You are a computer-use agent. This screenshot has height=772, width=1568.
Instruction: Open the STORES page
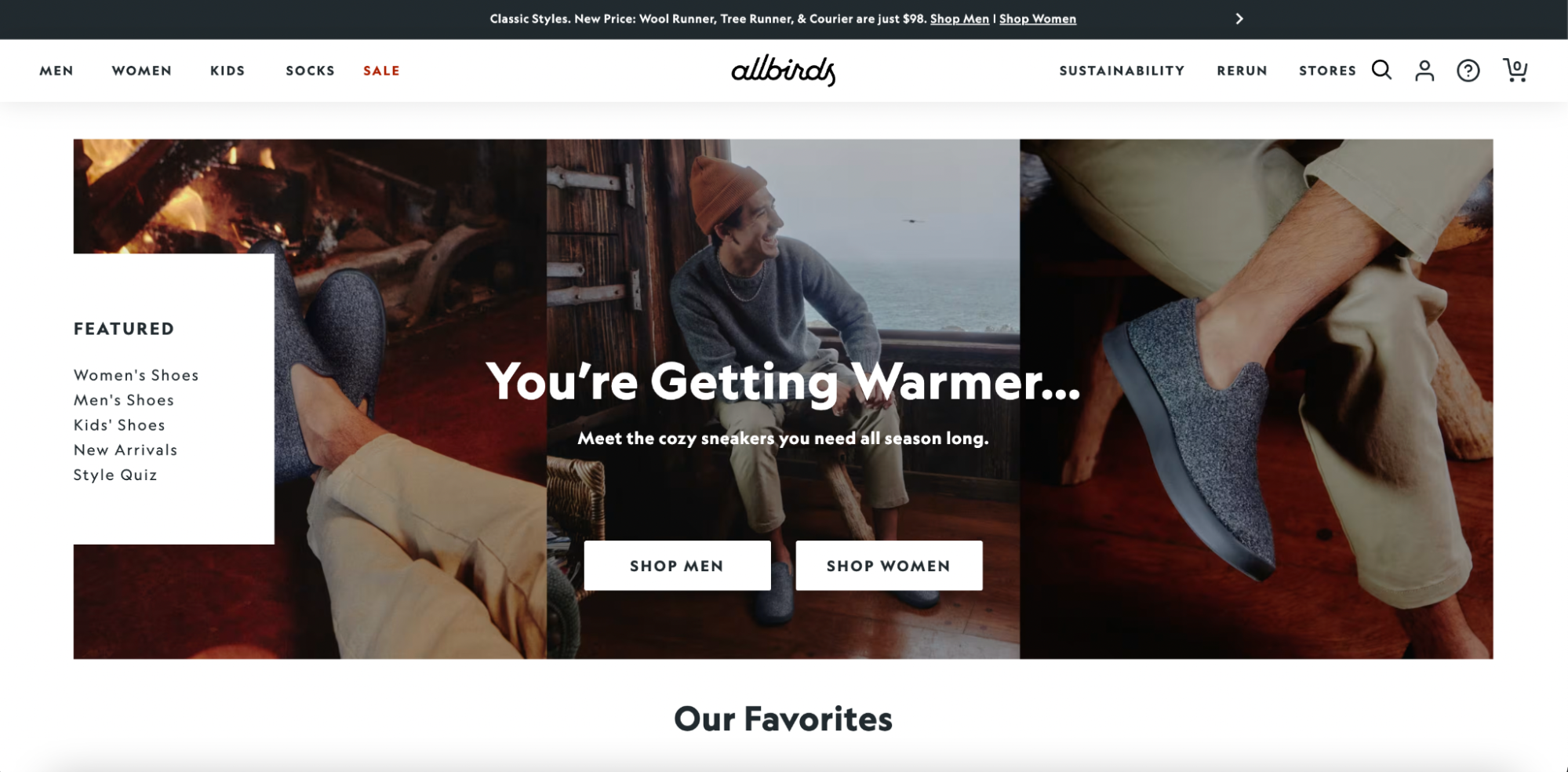coord(1327,71)
